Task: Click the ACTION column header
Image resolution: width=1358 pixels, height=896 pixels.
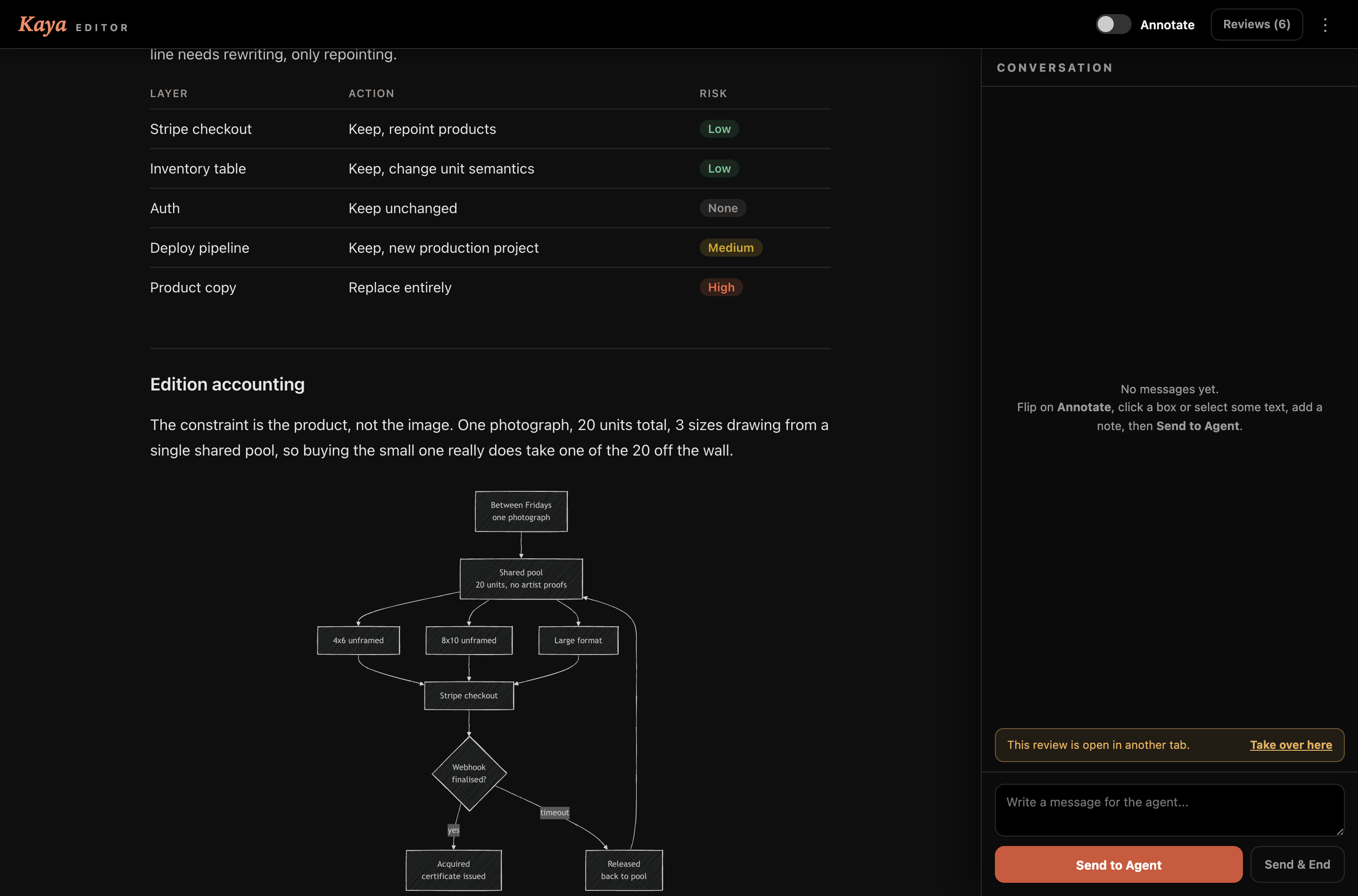Action: (x=372, y=93)
